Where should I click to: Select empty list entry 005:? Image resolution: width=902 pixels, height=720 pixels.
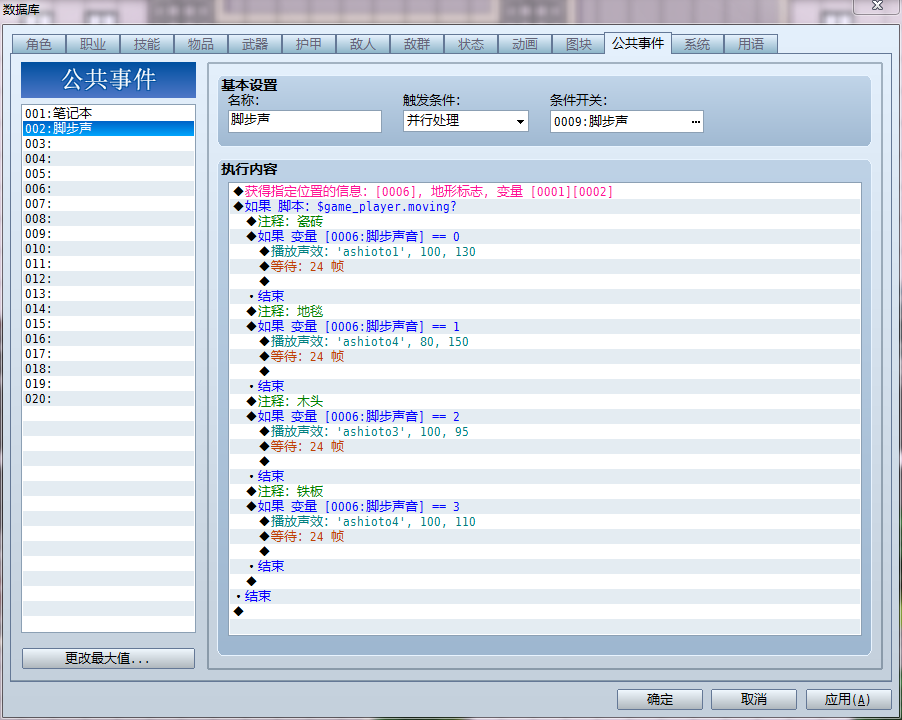pyautogui.click(x=108, y=173)
